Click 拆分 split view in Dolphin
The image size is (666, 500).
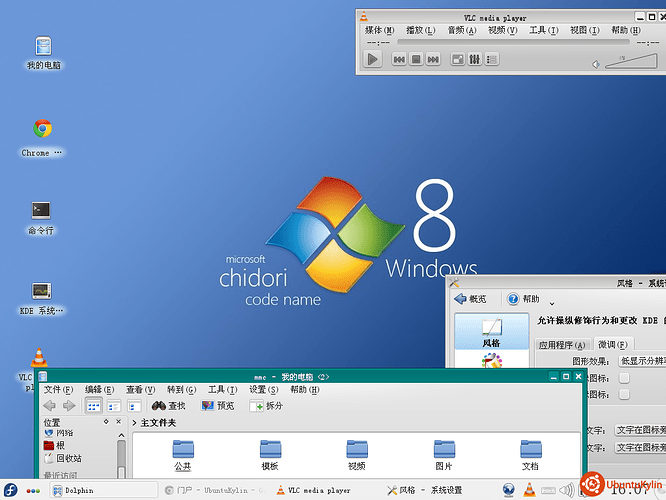tap(266, 406)
